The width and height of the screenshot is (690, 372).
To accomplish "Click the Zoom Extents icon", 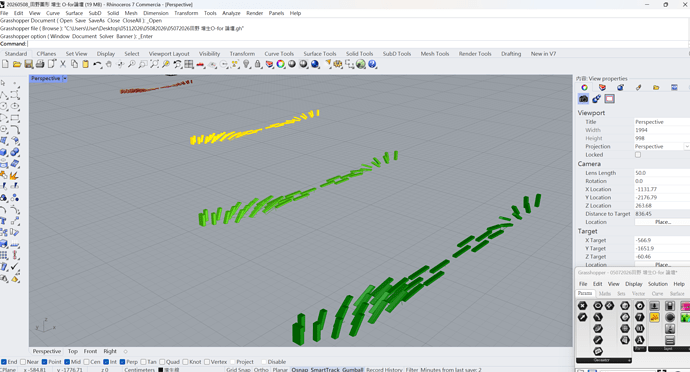I will [154, 64].
